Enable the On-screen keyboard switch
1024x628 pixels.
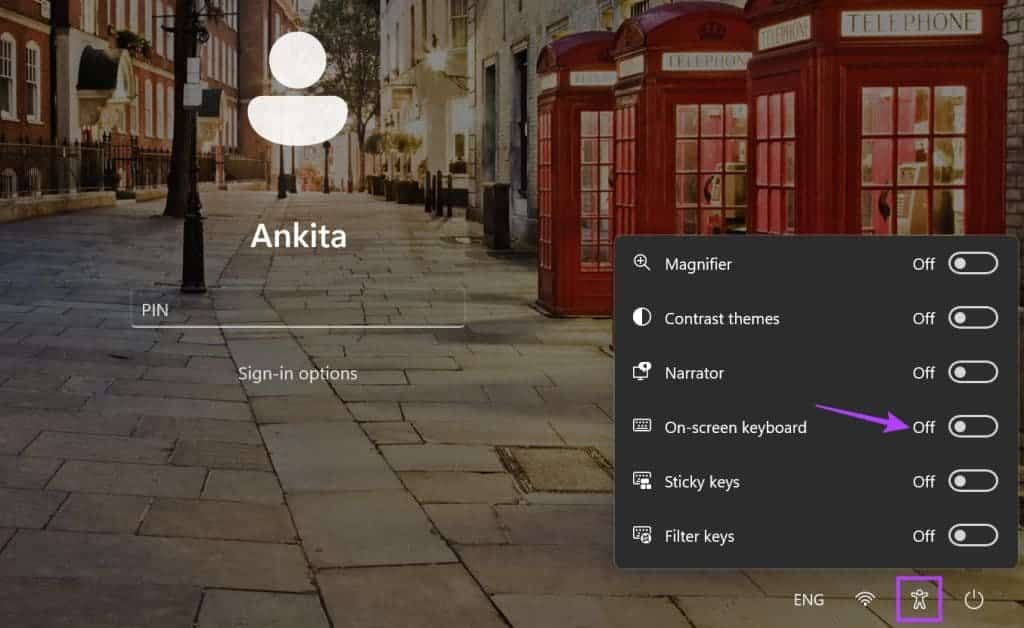click(x=972, y=427)
